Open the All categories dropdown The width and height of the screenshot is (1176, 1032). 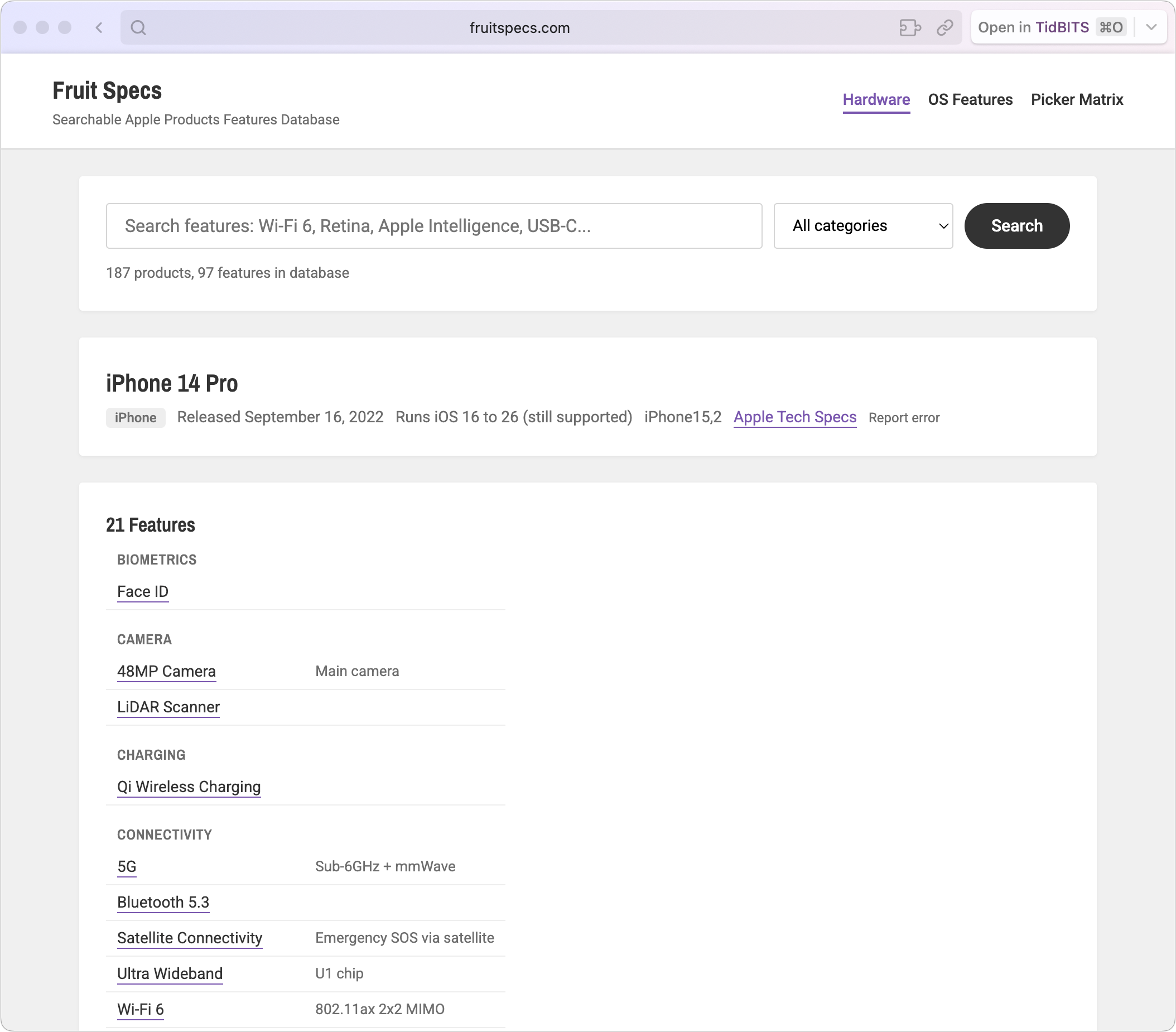pos(863,226)
